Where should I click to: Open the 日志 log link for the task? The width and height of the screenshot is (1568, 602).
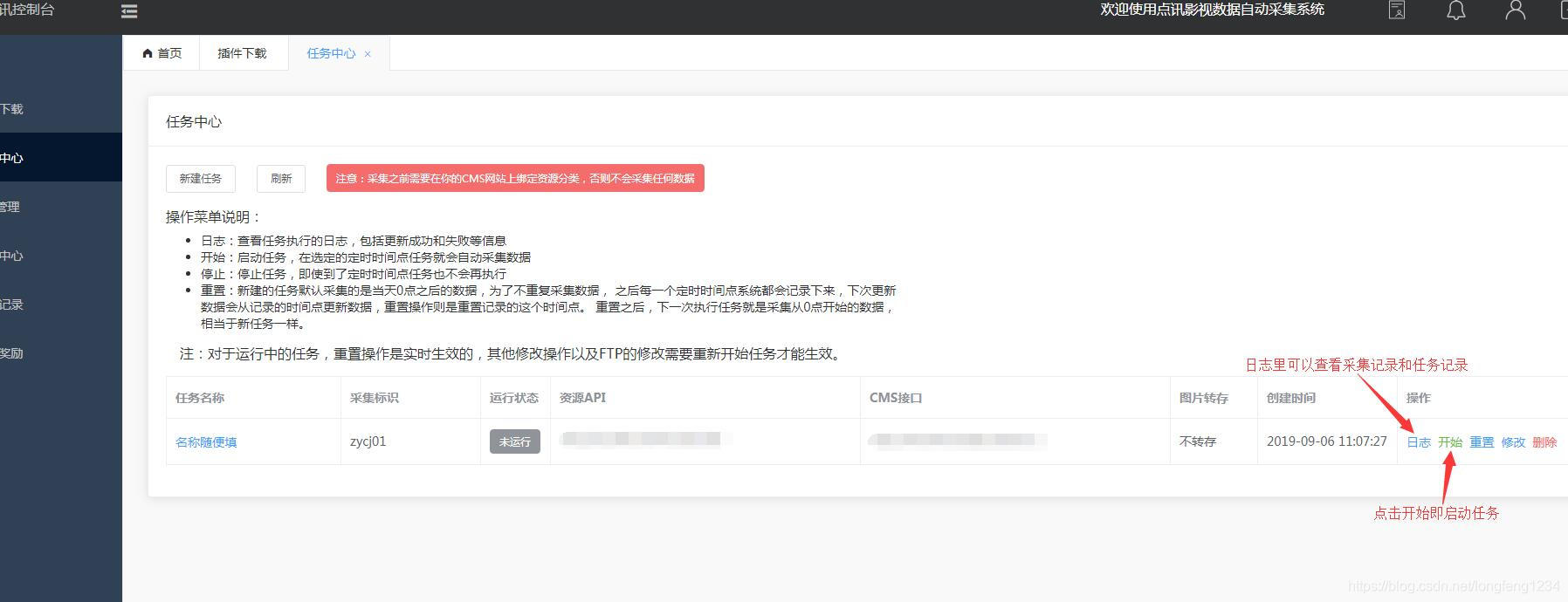point(1418,442)
